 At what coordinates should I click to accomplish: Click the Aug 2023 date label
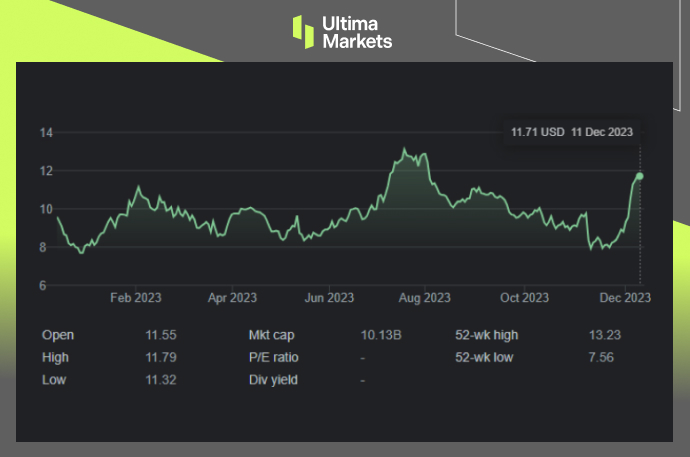pyautogui.click(x=424, y=297)
